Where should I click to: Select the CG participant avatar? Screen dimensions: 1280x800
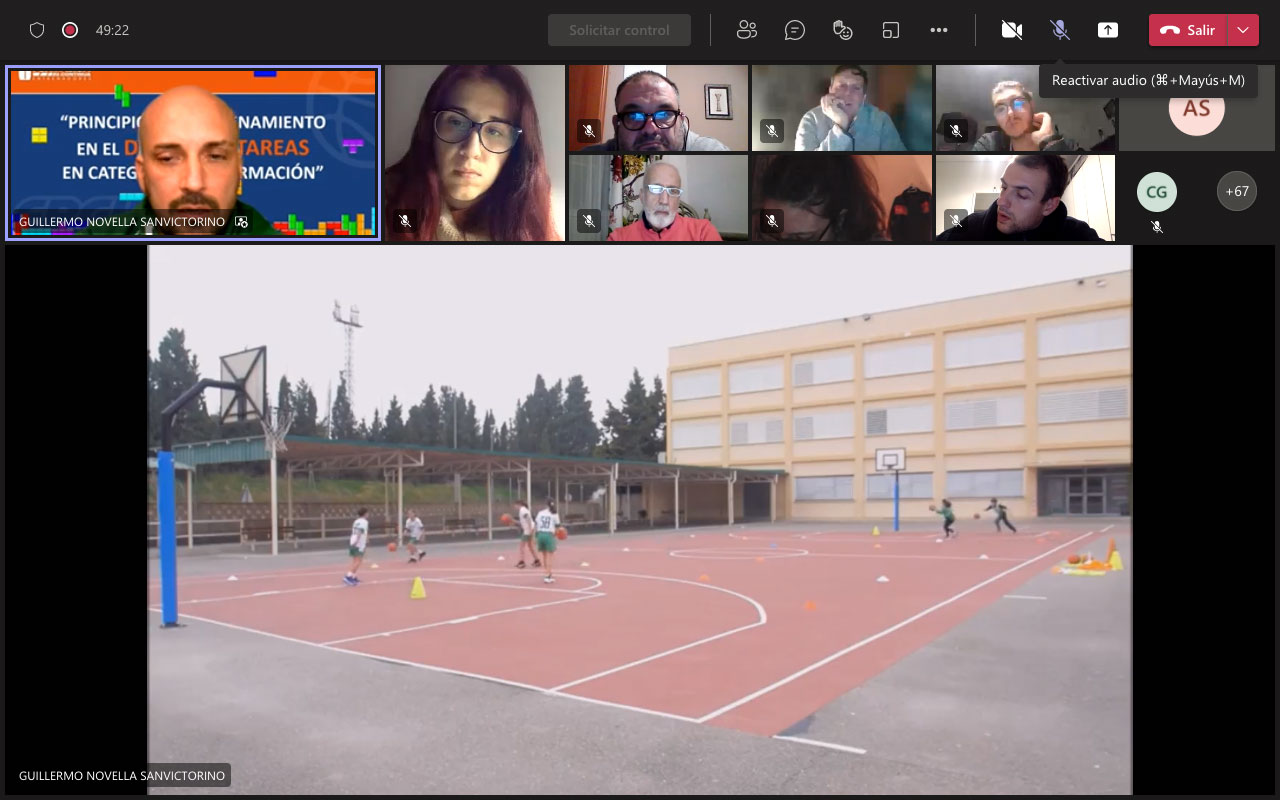(1156, 191)
